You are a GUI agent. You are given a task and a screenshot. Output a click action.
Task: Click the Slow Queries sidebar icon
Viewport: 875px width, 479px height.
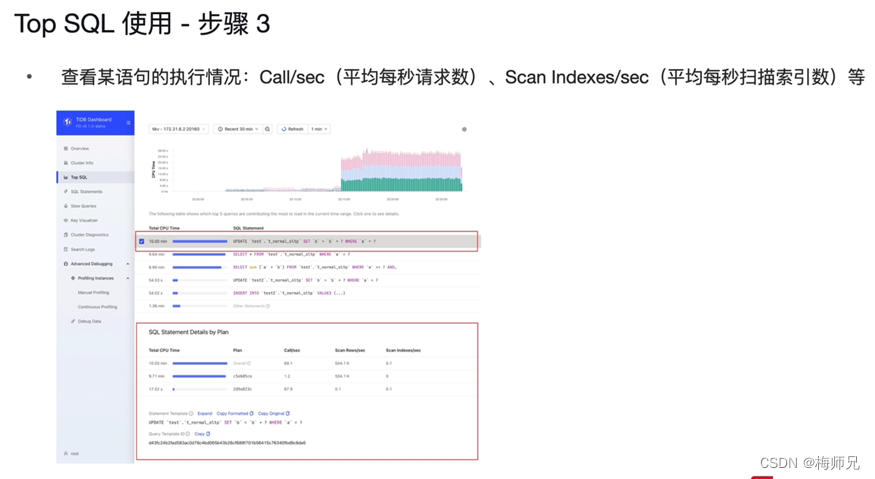click(66, 206)
